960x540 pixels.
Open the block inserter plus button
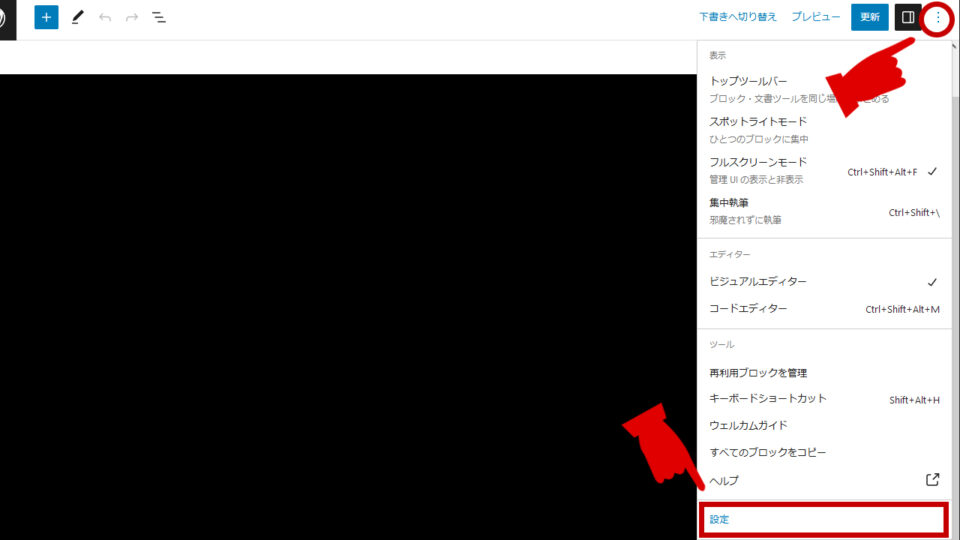46,18
